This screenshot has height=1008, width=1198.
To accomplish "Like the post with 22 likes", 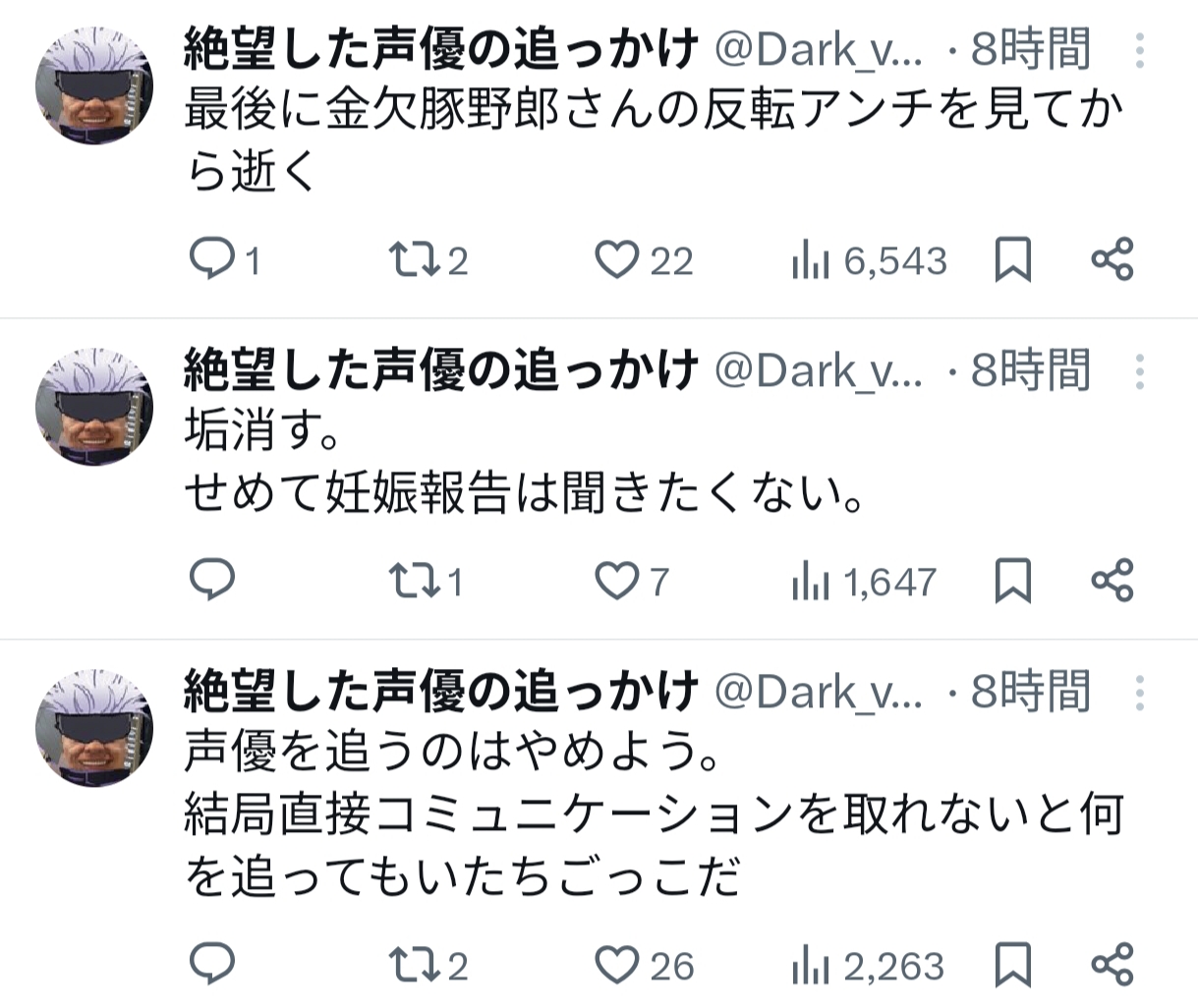I will coord(618,260).
